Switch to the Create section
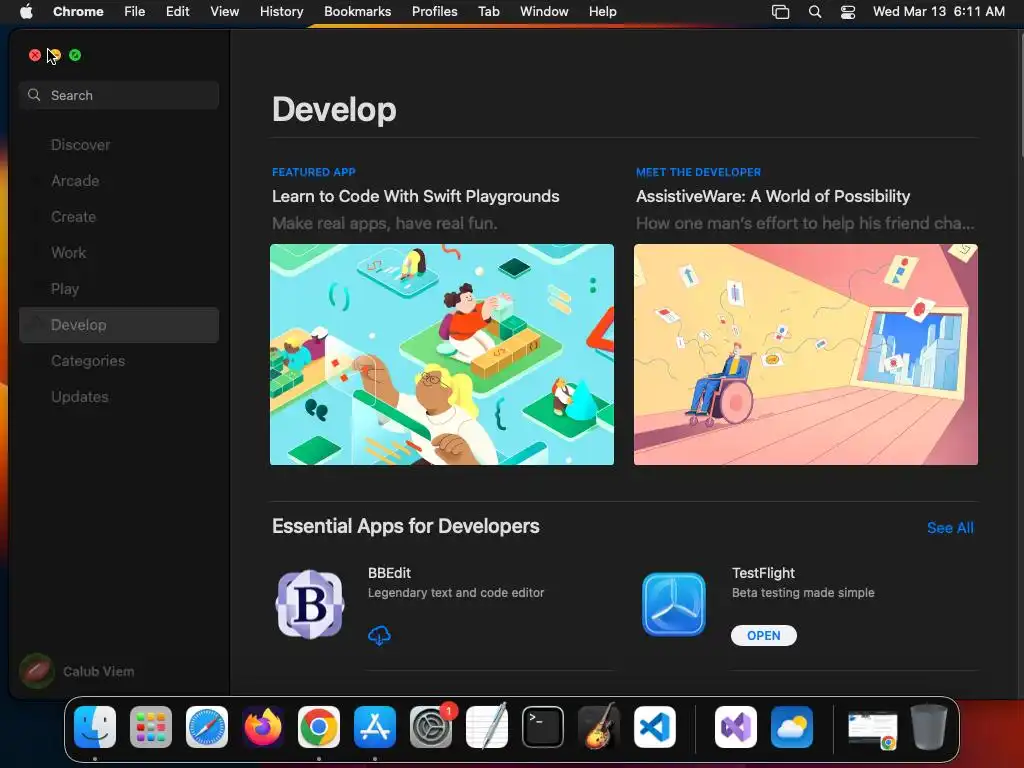1024x768 pixels. pos(119,217)
